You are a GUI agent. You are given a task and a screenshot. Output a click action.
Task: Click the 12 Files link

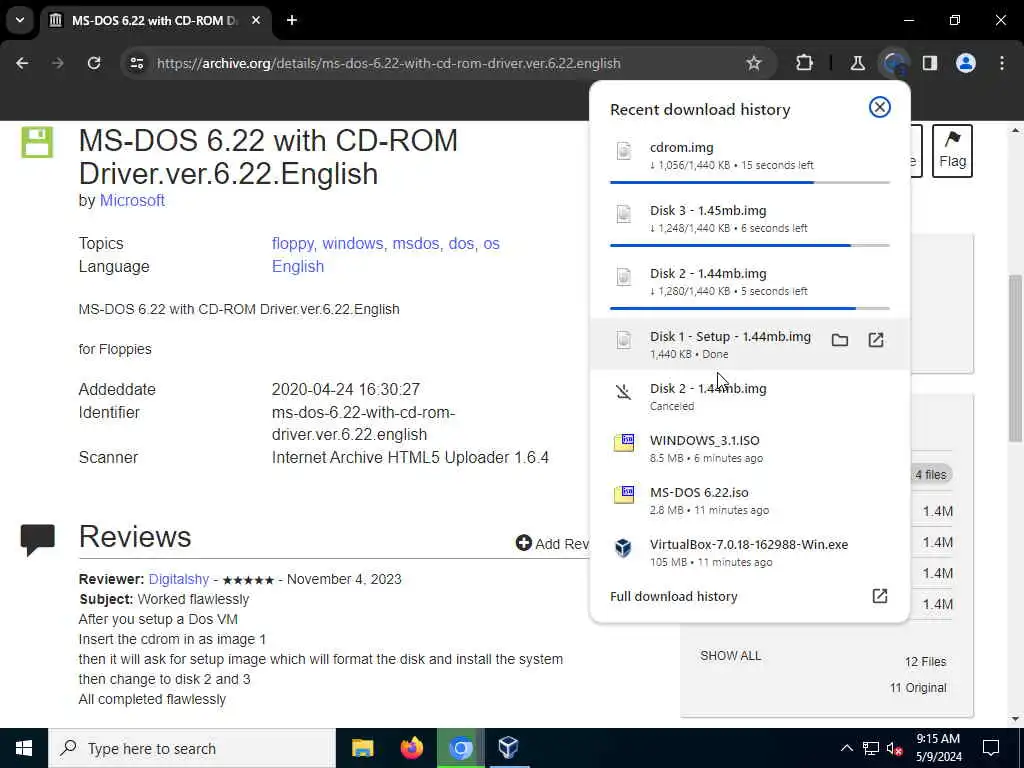click(x=925, y=662)
